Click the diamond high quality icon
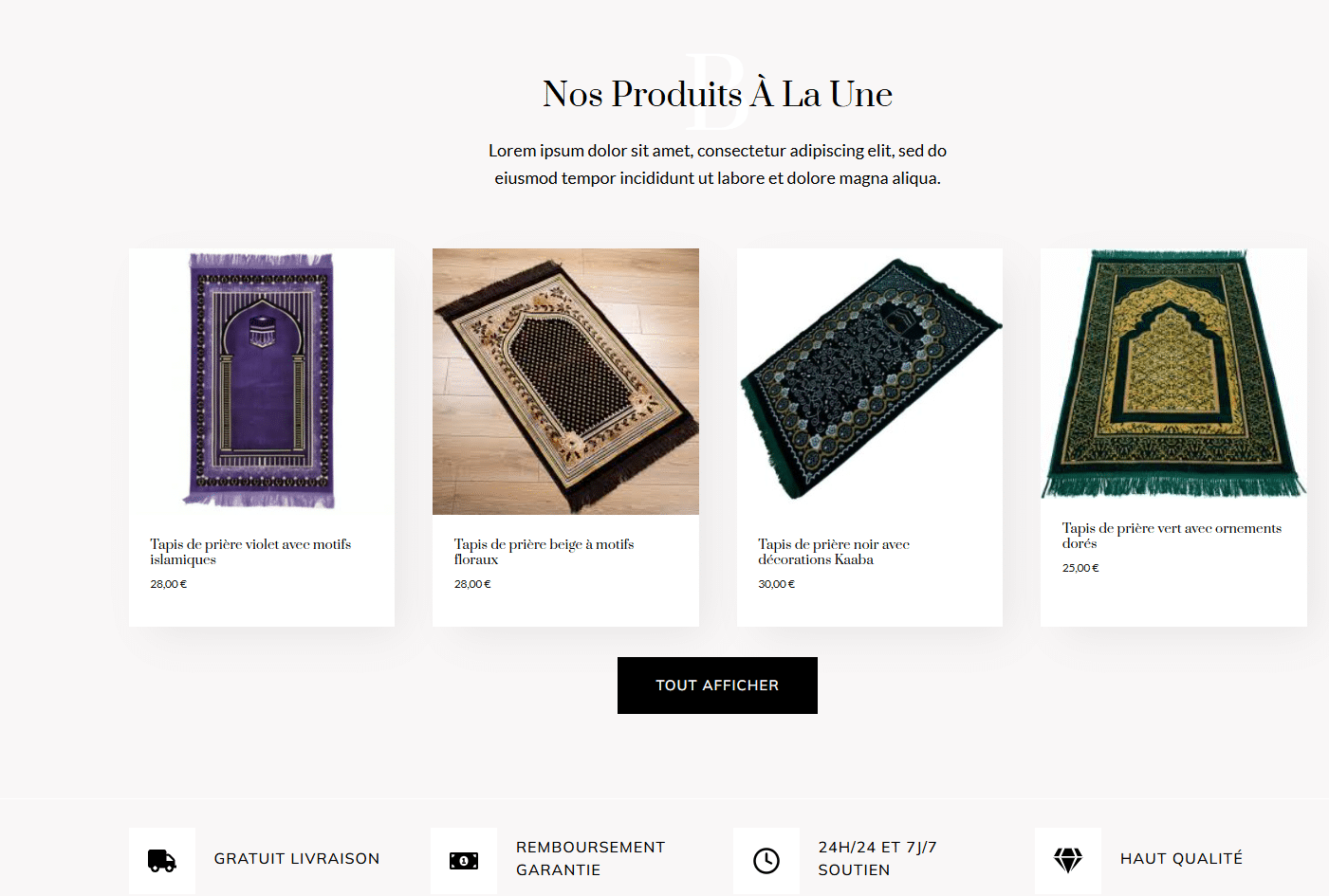The width and height of the screenshot is (1329, 896). (1068, 860)
